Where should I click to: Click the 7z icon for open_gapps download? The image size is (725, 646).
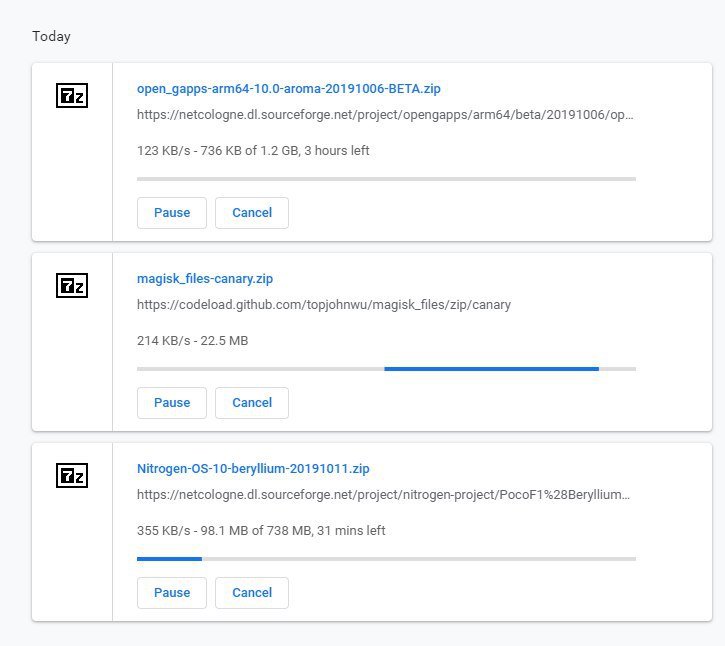pyautogui.click(x=72, y=96)
